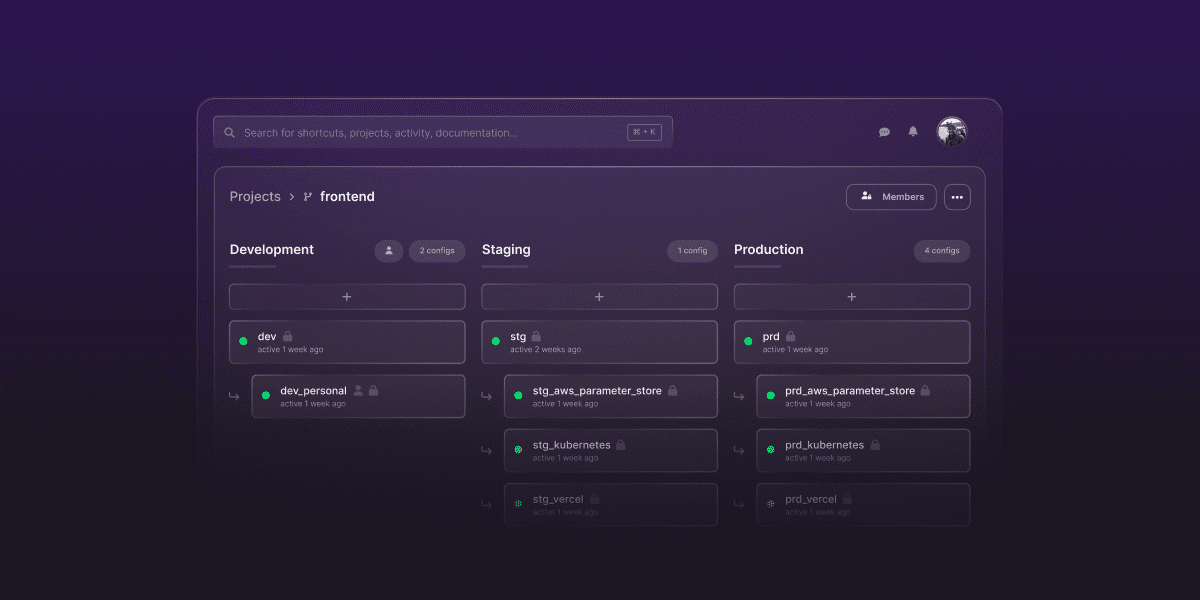Click the ⌘ + K shortcut badge
The height and width of the screenshot is (600, 1200).
644,132
